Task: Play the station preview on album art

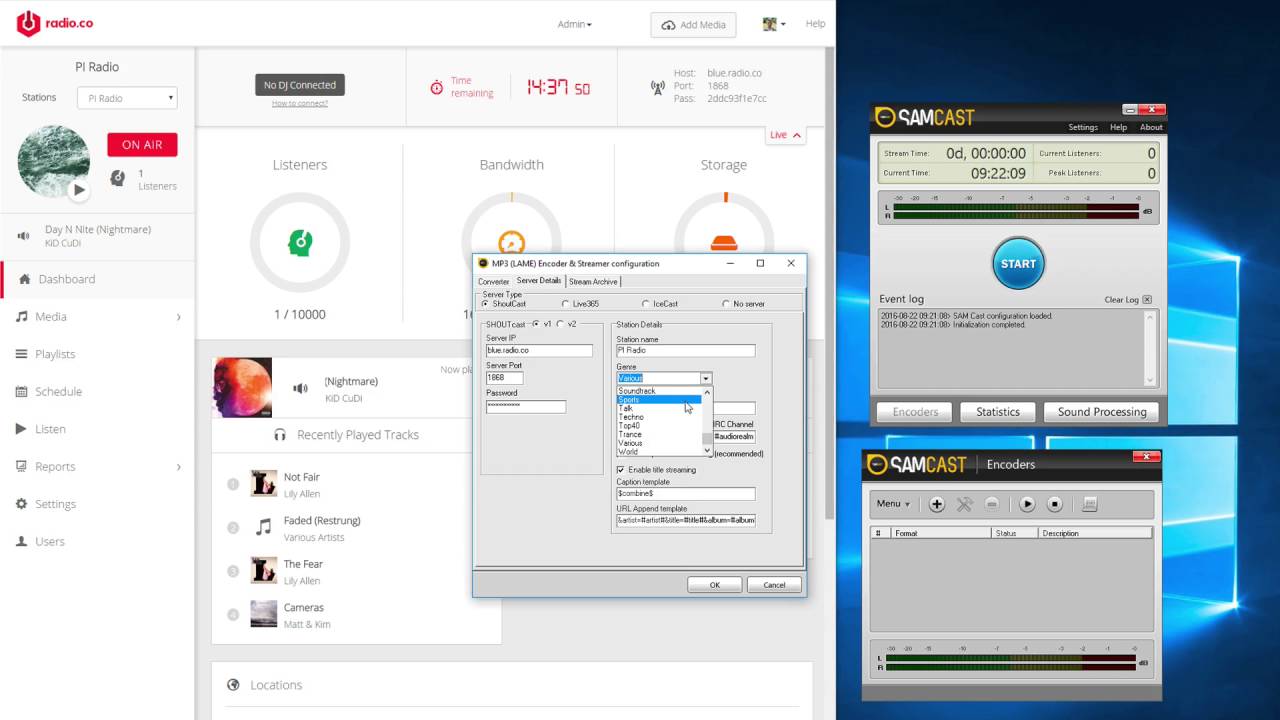Action: [x=79, y=189]
